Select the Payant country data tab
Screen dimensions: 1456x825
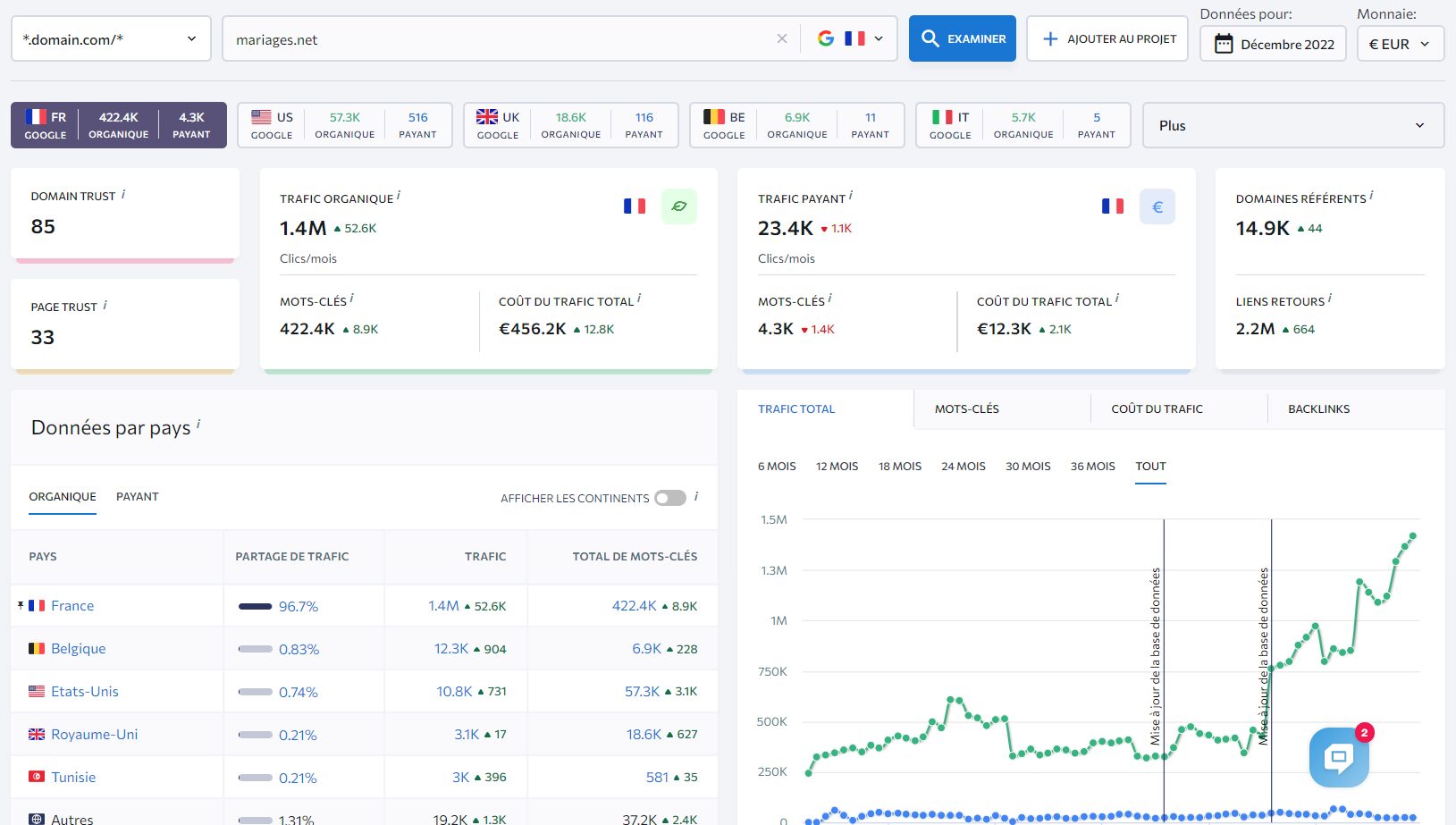coord(138,497)
